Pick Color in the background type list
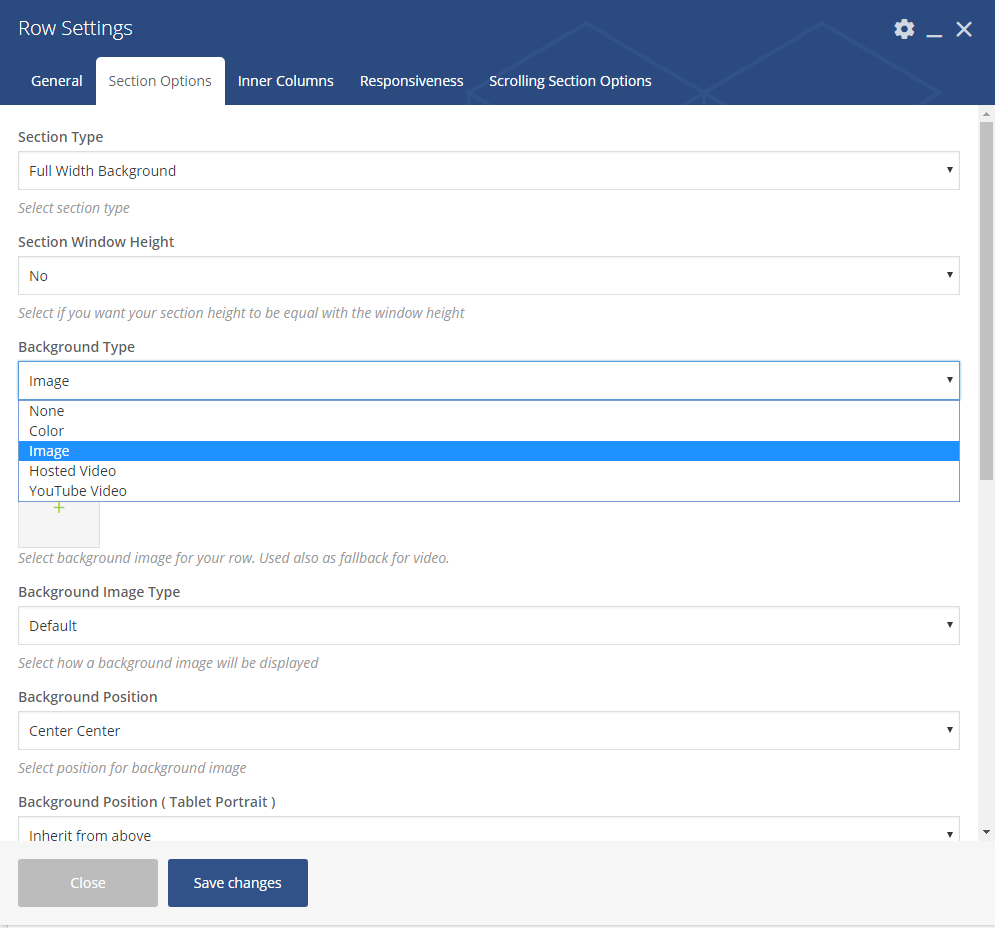The height and width of the screenshot is (928, 995). click(47, 431)
